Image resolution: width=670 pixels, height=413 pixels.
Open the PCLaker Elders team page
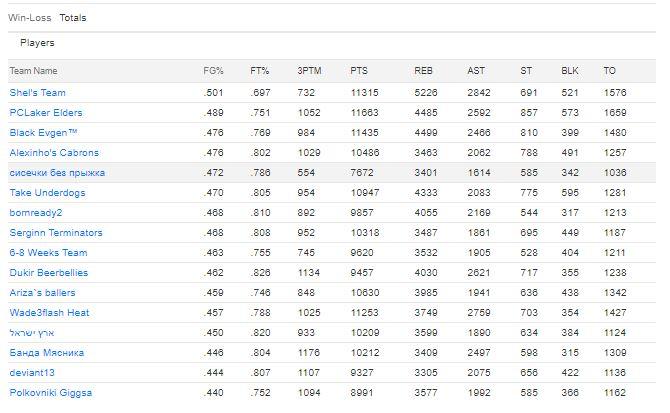point(46,113)
